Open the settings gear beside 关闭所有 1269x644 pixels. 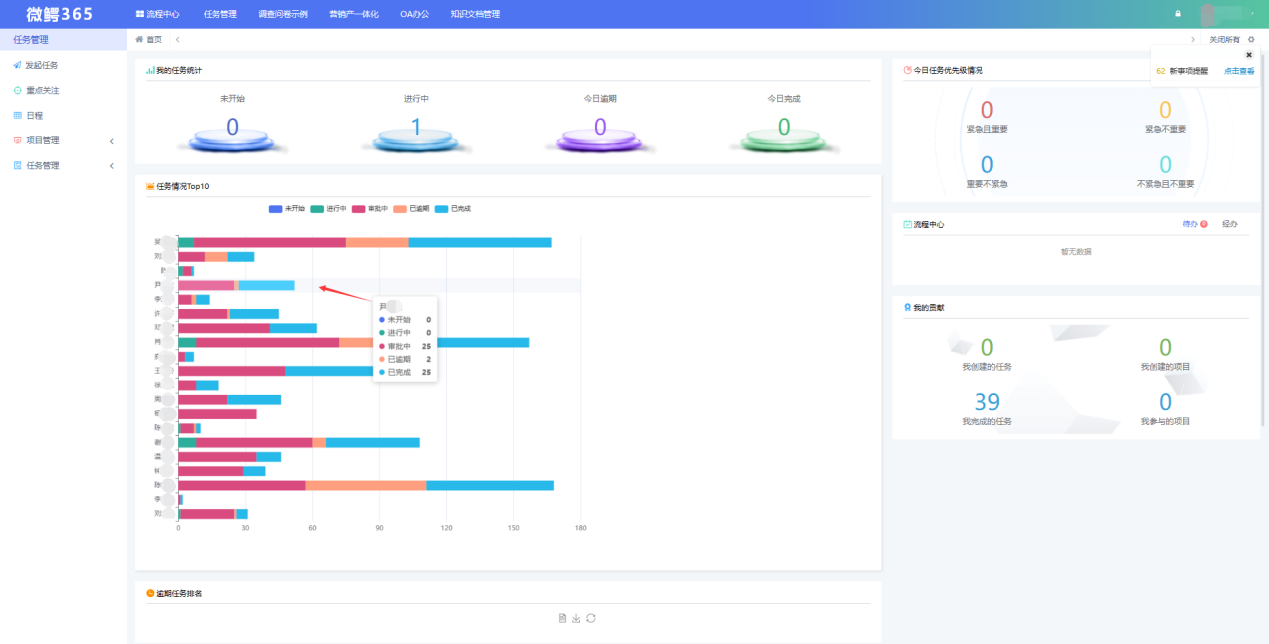pyautogui.click(x=1250, y=39)
